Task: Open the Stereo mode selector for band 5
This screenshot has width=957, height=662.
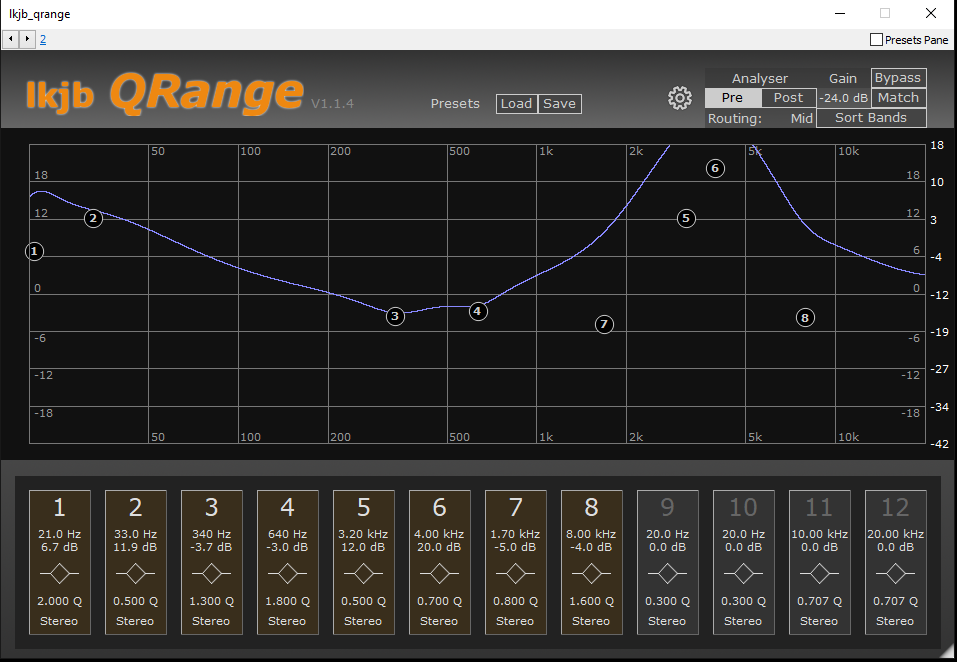Action: click(363, 621)
